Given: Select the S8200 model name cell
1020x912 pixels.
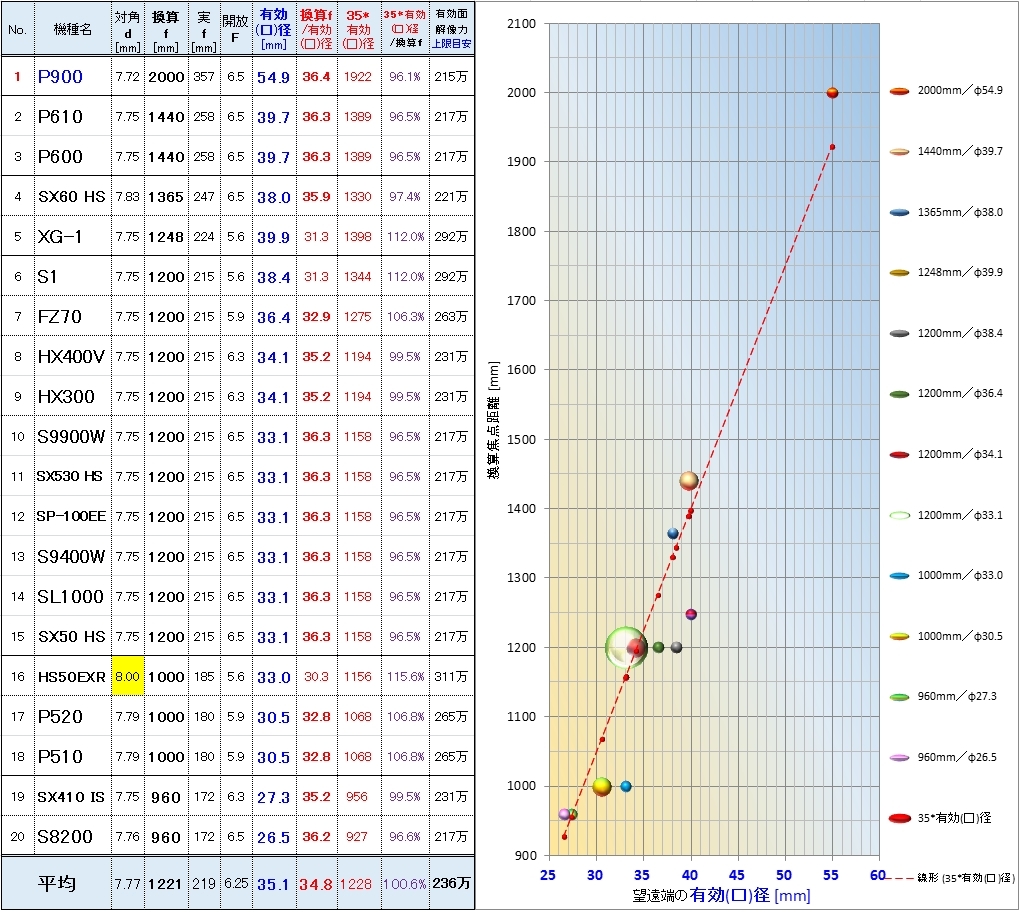Looking at the screenshot, I should pyautogui.click(x=72, y=837).
